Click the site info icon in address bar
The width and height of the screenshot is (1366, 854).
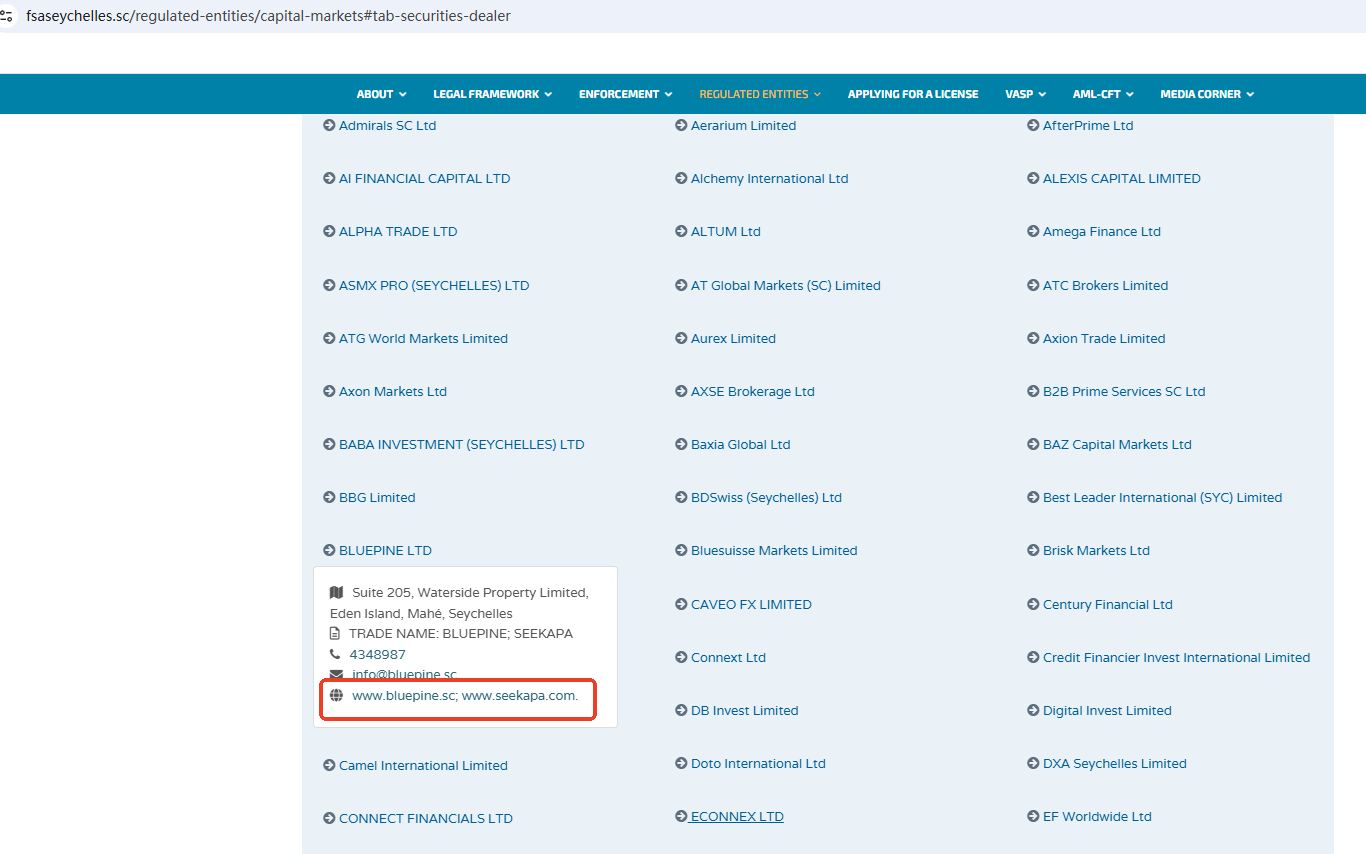[7, 16]
